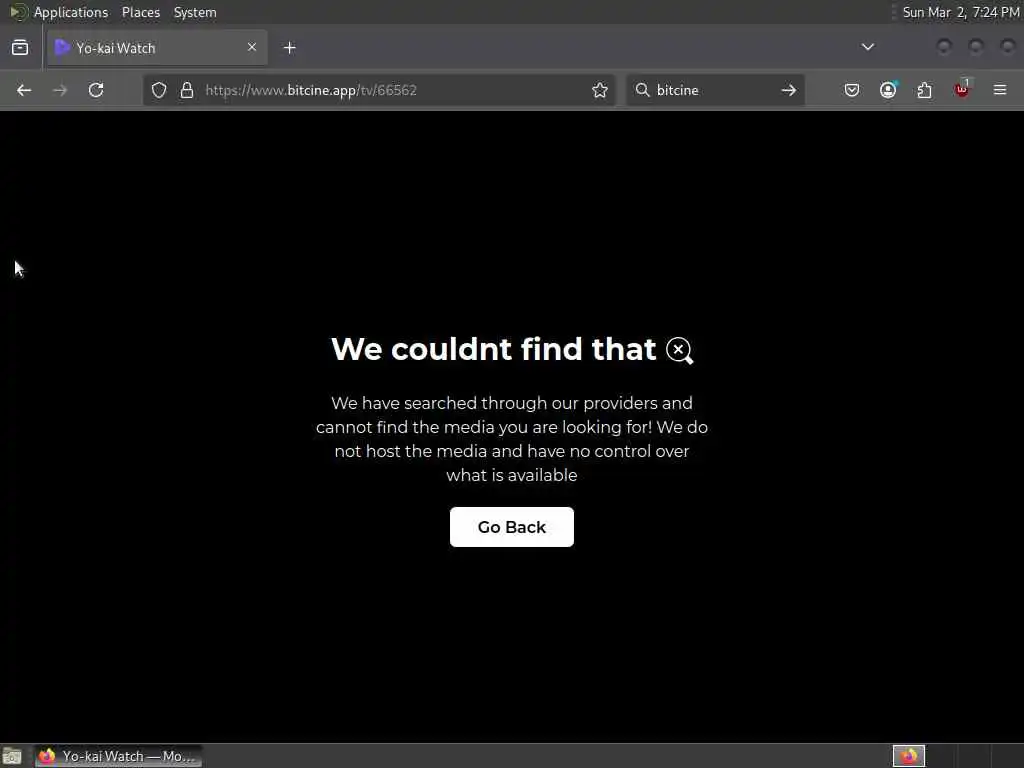Click the uBlock Origin extension icon
1024x768 pixels.
[962, 89]
